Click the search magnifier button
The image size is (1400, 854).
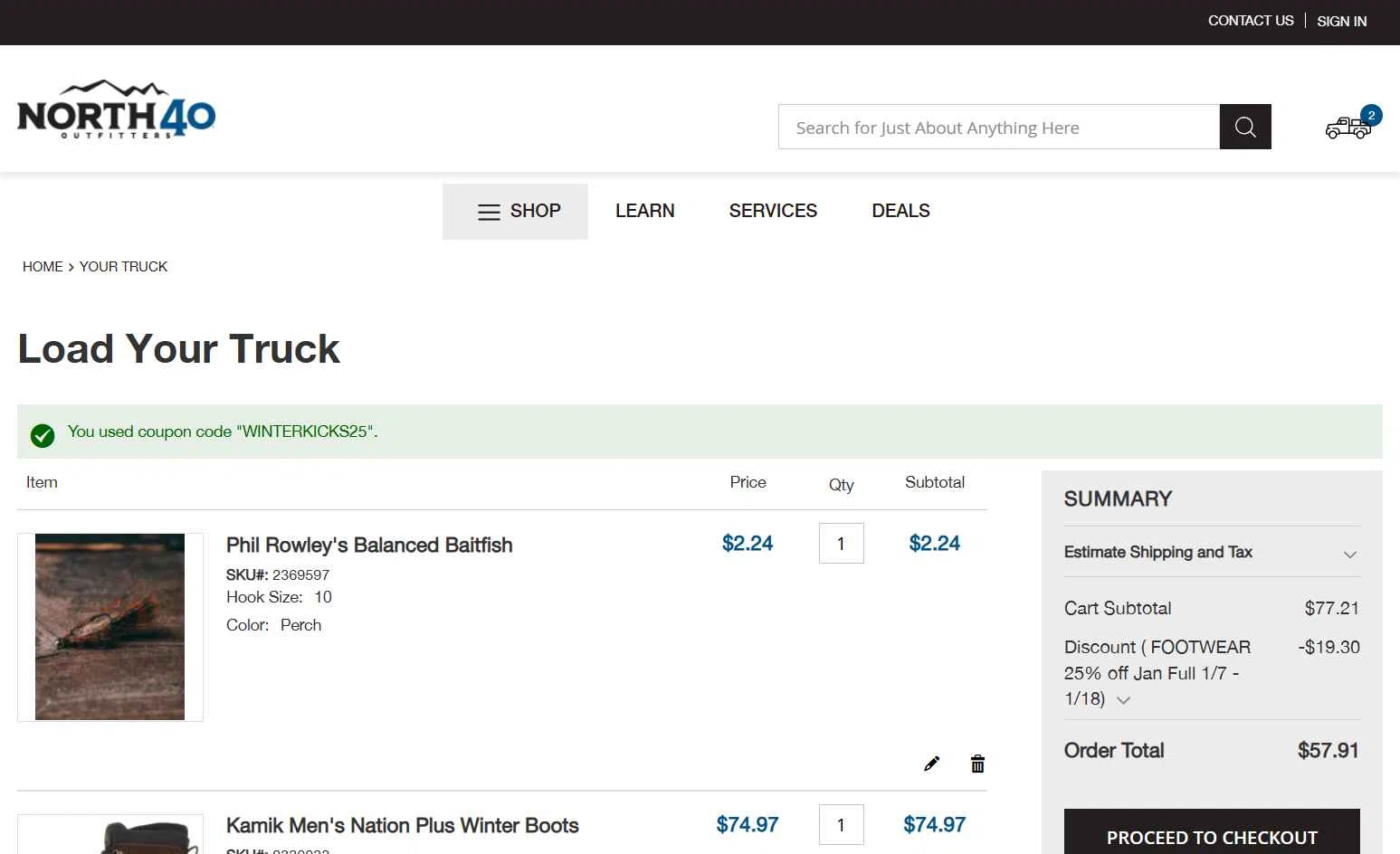pyautogui.click(x=1245, y=127)
